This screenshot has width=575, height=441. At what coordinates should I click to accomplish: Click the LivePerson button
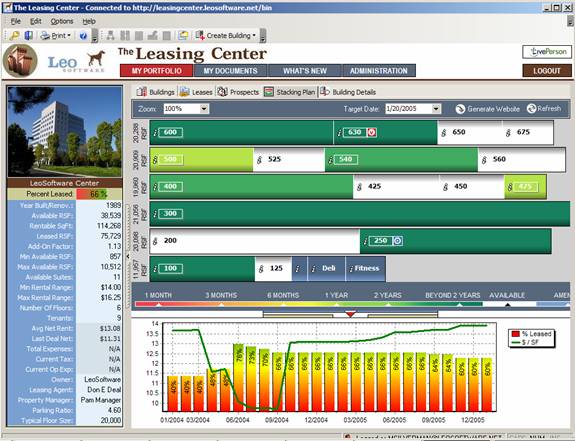547,52
